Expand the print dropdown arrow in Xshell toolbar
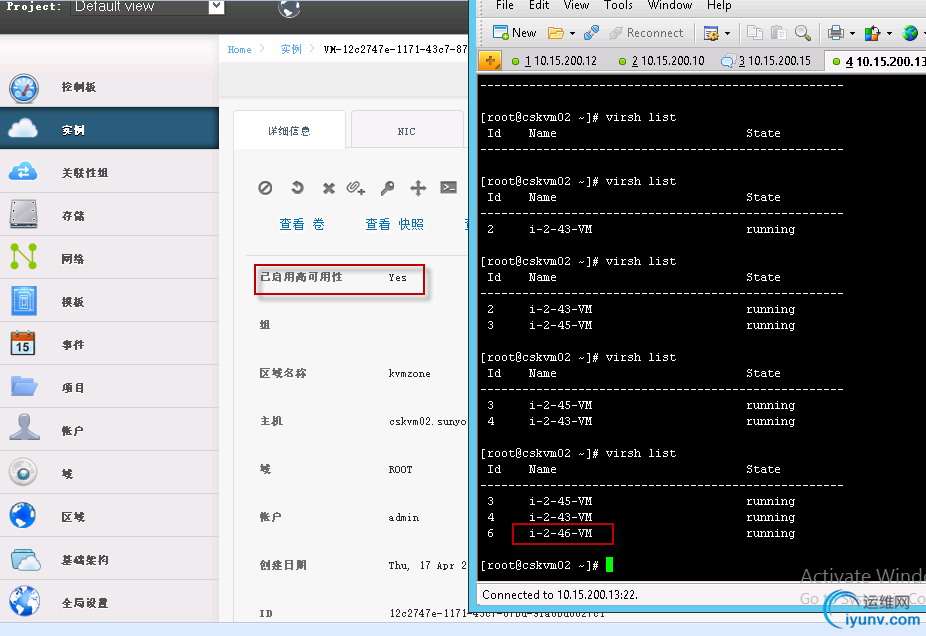This screenshot has height=636, width=926. tap(852, 34)
